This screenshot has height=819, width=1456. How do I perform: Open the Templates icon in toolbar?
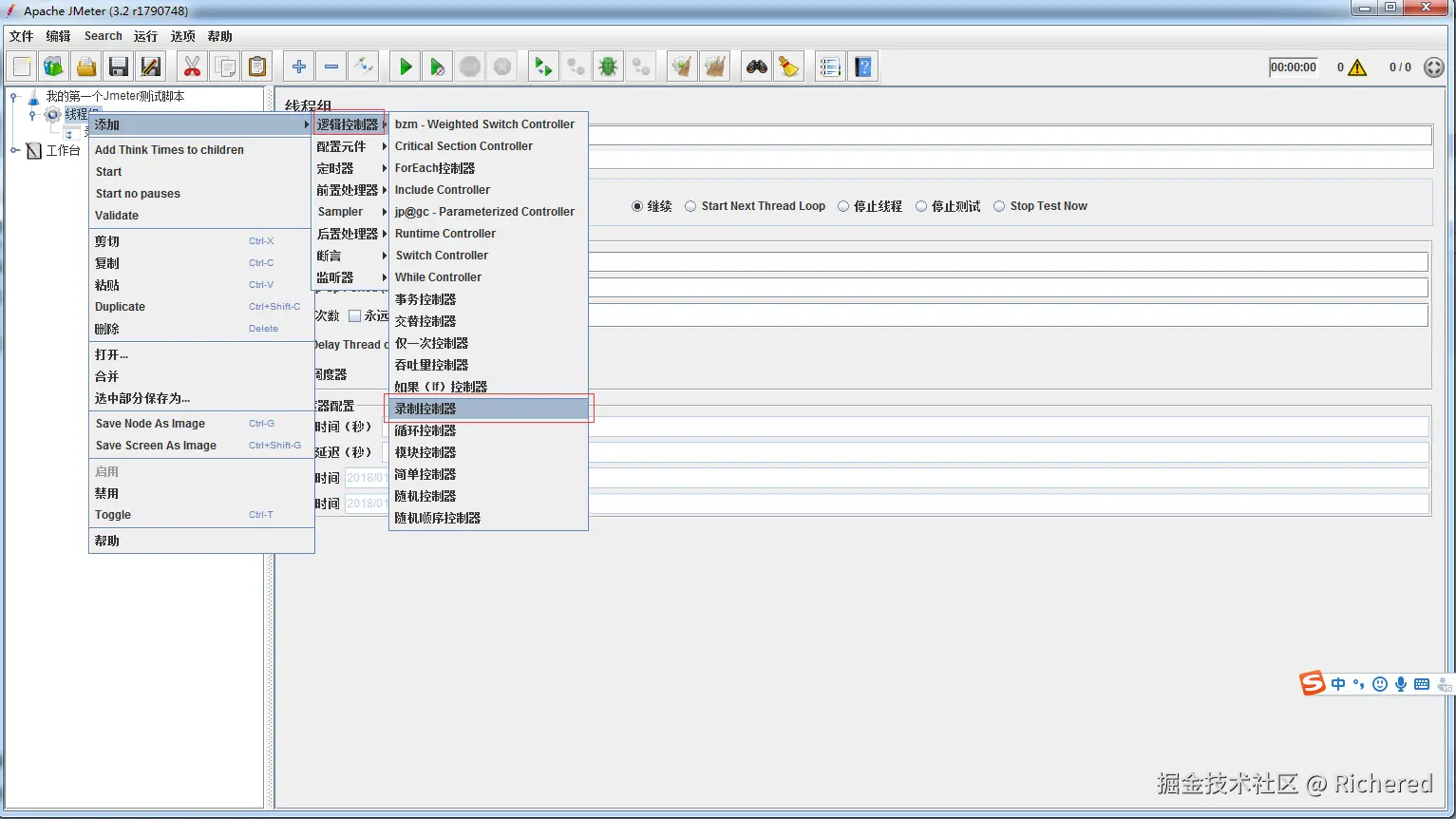(x=54, y=67)
